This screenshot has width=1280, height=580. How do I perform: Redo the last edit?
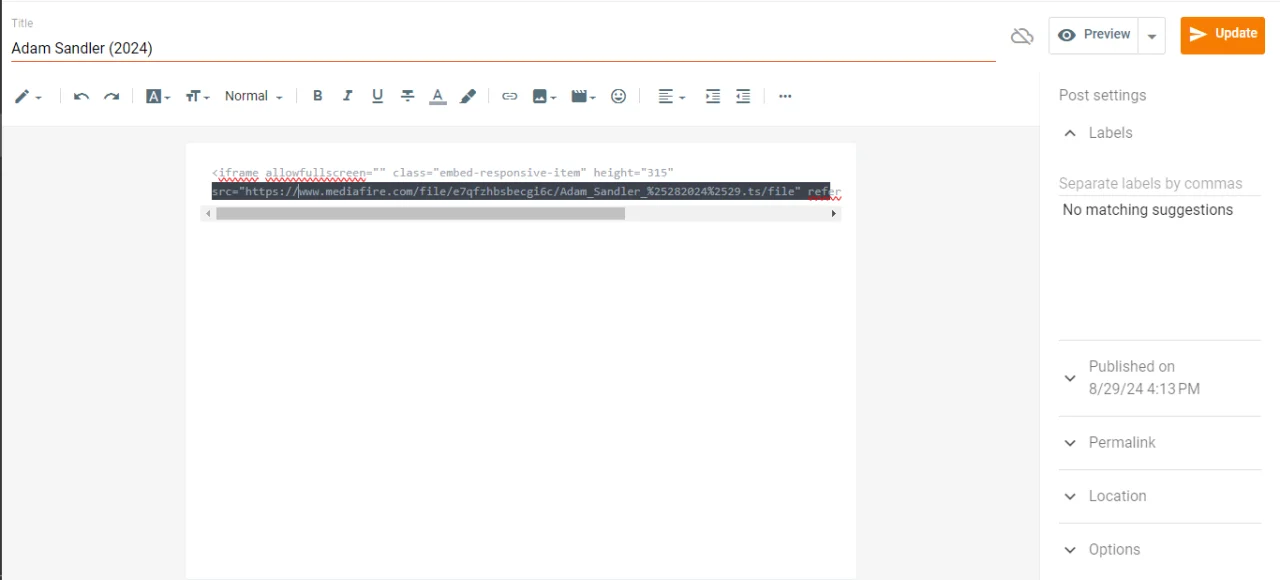click(x=112, y=96)
